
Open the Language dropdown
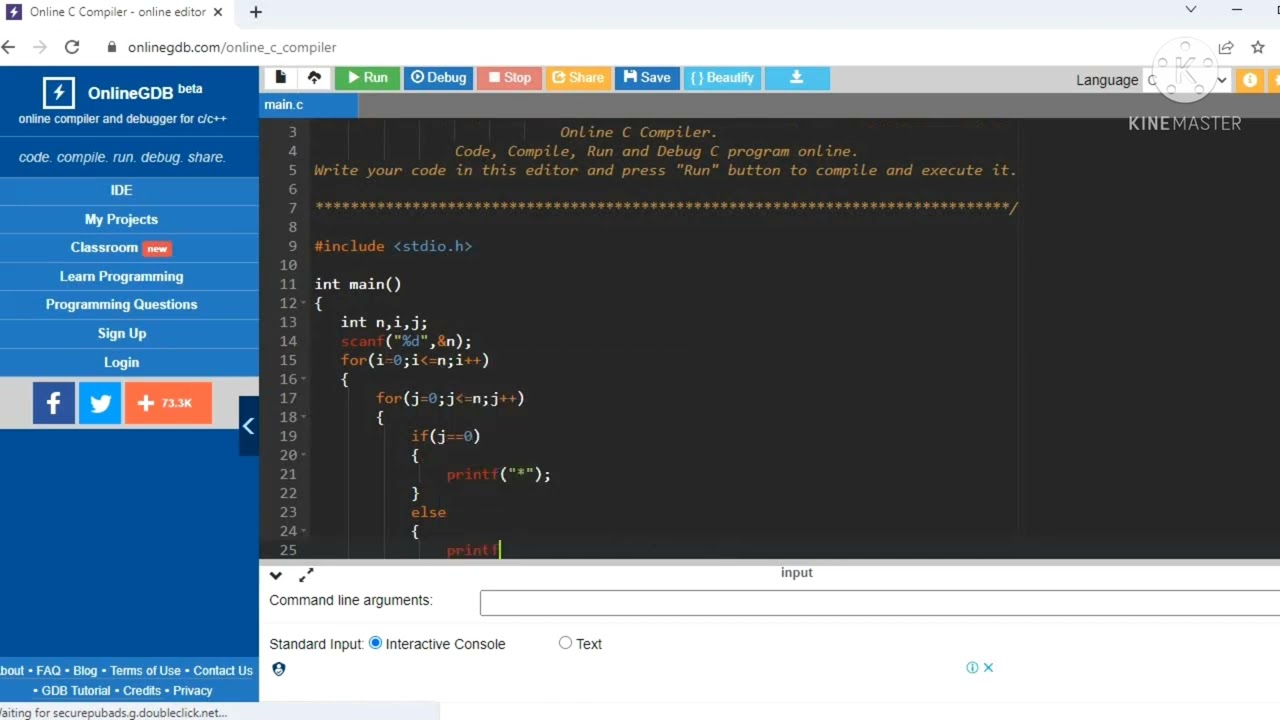tap(1188, 80)
